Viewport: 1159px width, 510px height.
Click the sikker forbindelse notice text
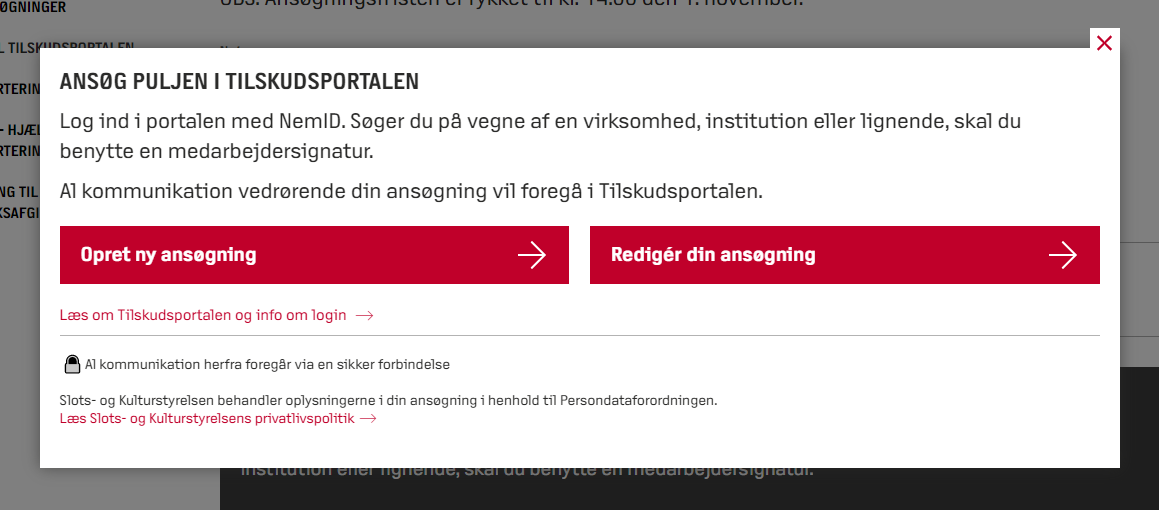click(x=268, y=364)
